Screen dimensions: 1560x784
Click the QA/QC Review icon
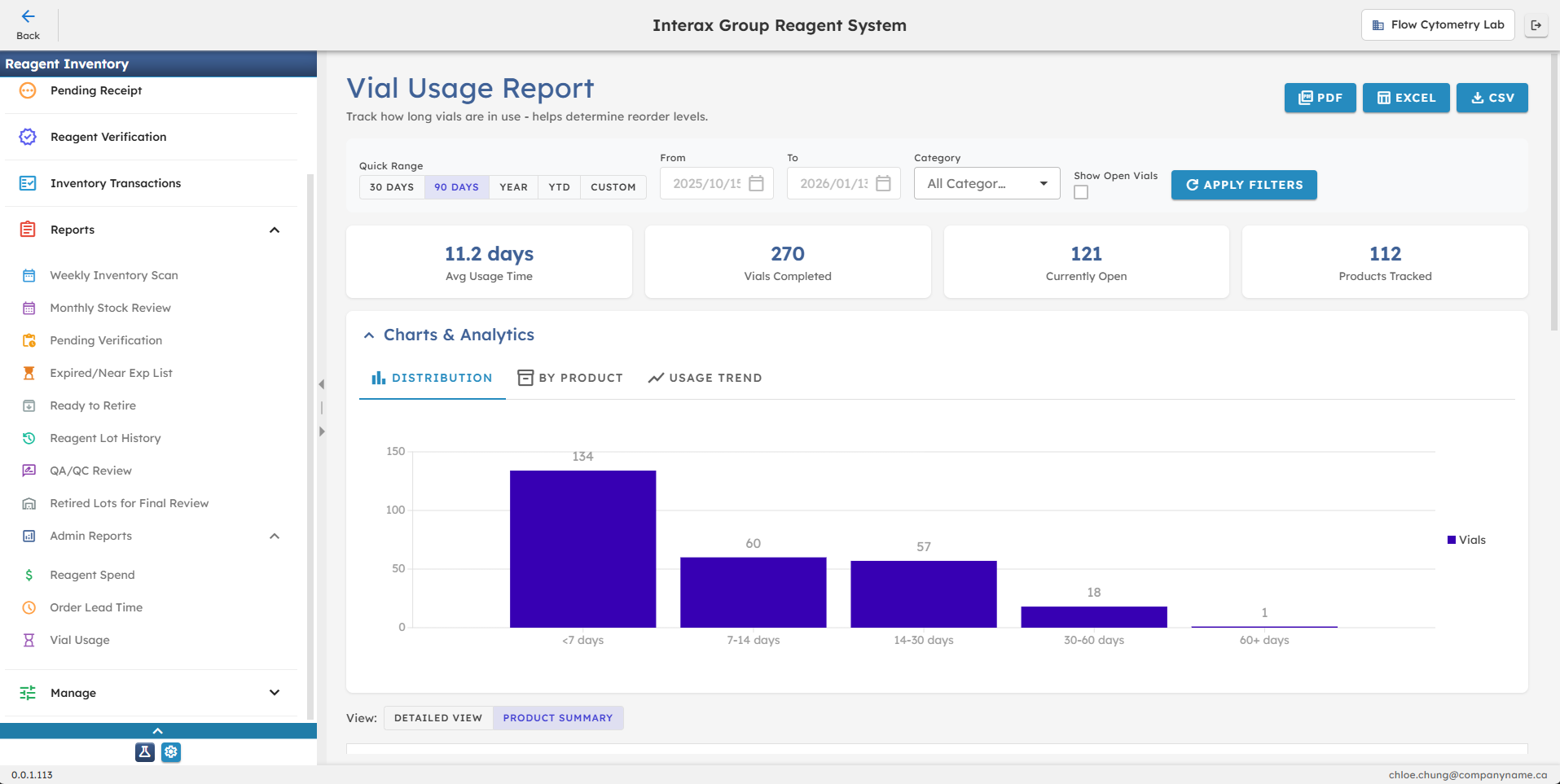click(28, 471)
